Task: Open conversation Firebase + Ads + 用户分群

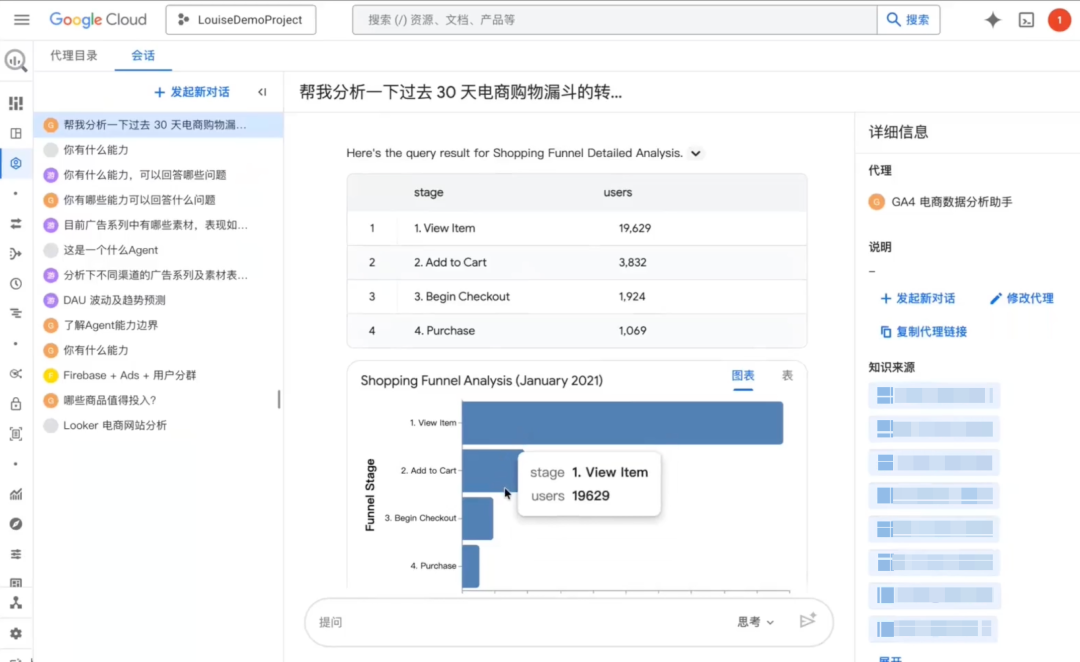Action: [158, 375]
